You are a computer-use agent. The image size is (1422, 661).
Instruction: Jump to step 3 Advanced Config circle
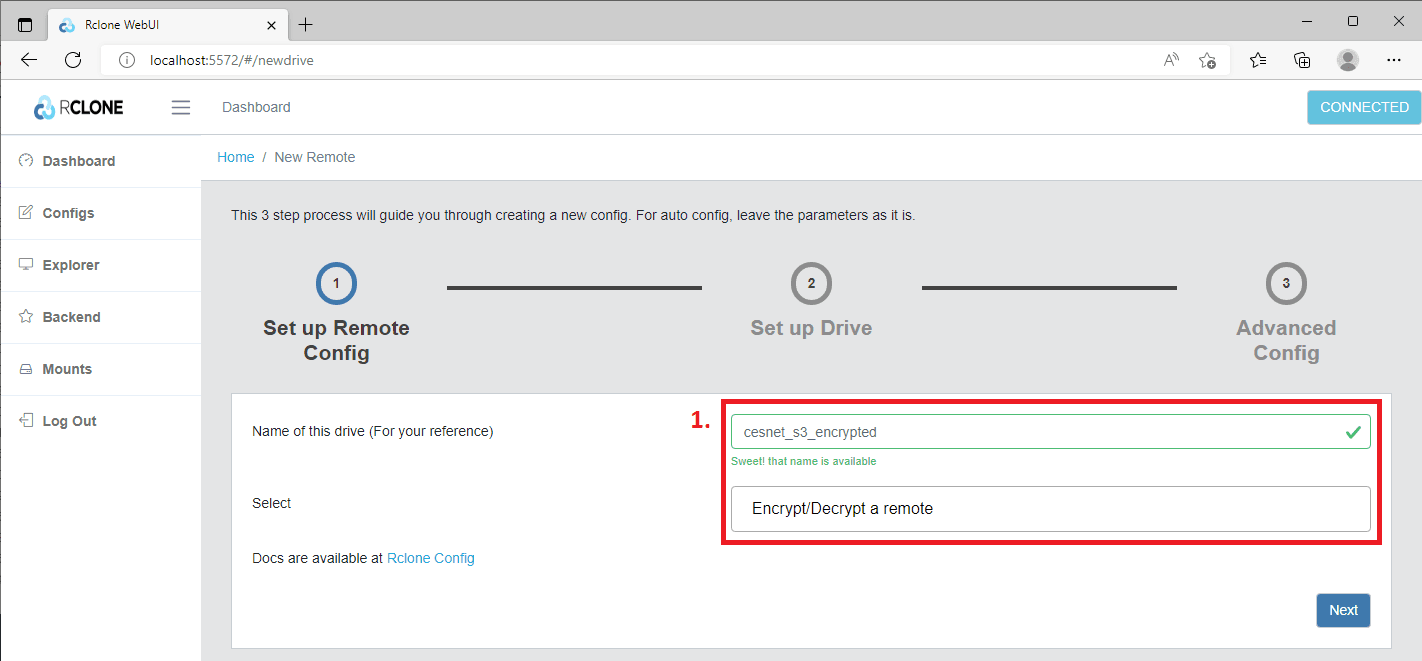pyautogui.click(x=1285, y=284)
